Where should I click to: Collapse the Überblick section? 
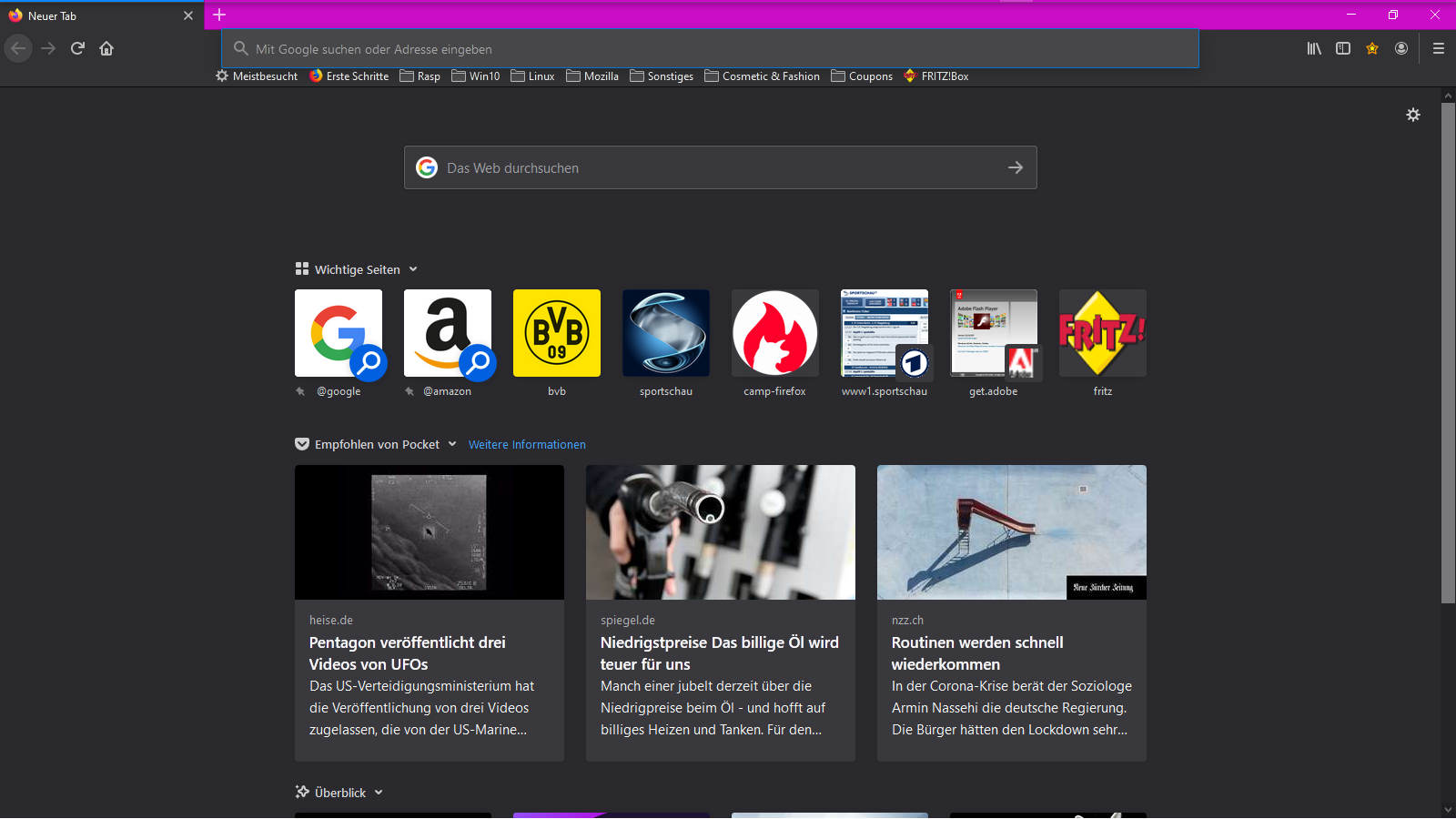[x=379, y=793]
